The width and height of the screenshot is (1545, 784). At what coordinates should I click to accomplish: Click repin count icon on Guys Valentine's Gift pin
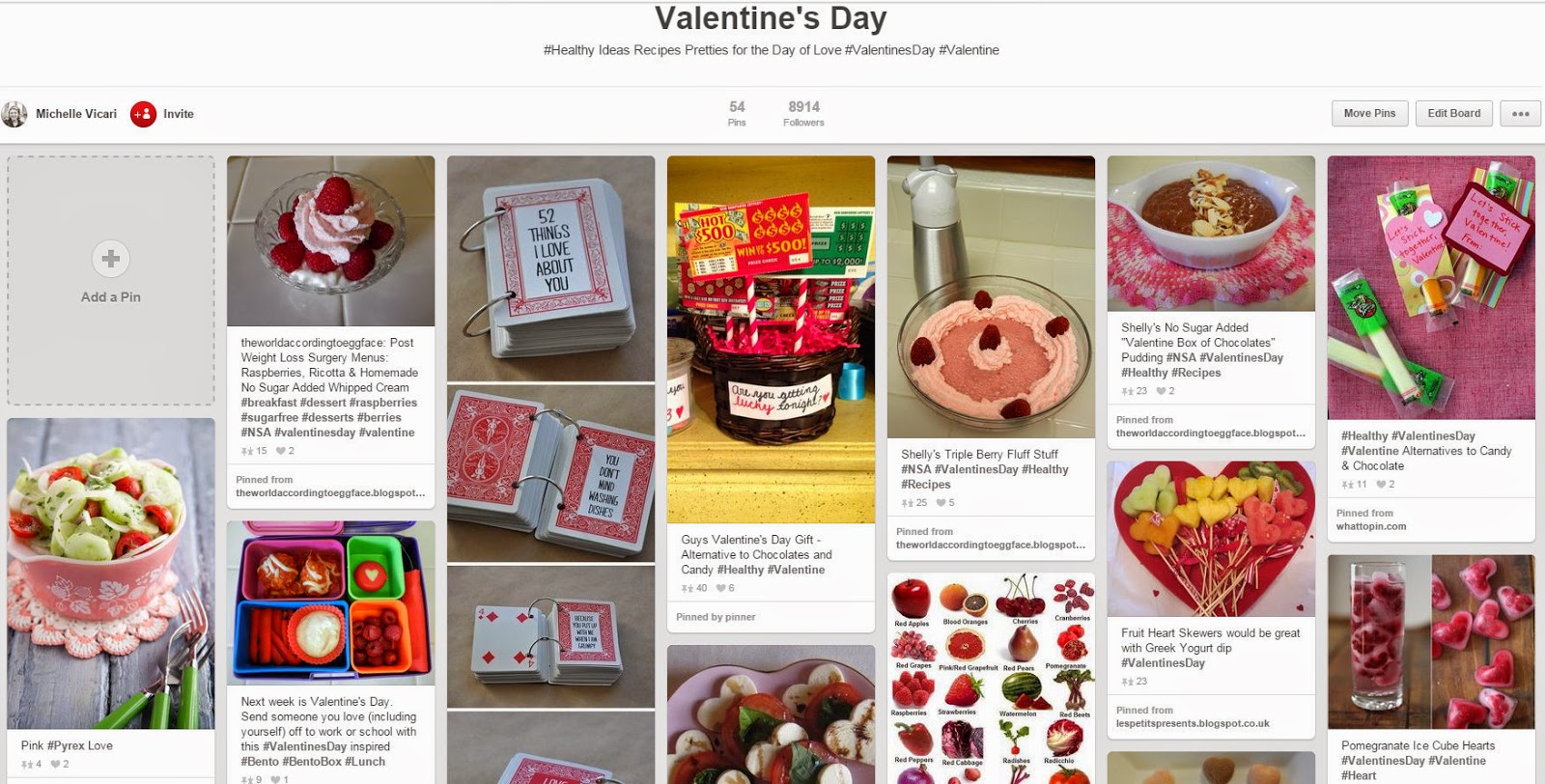[688, 588]
